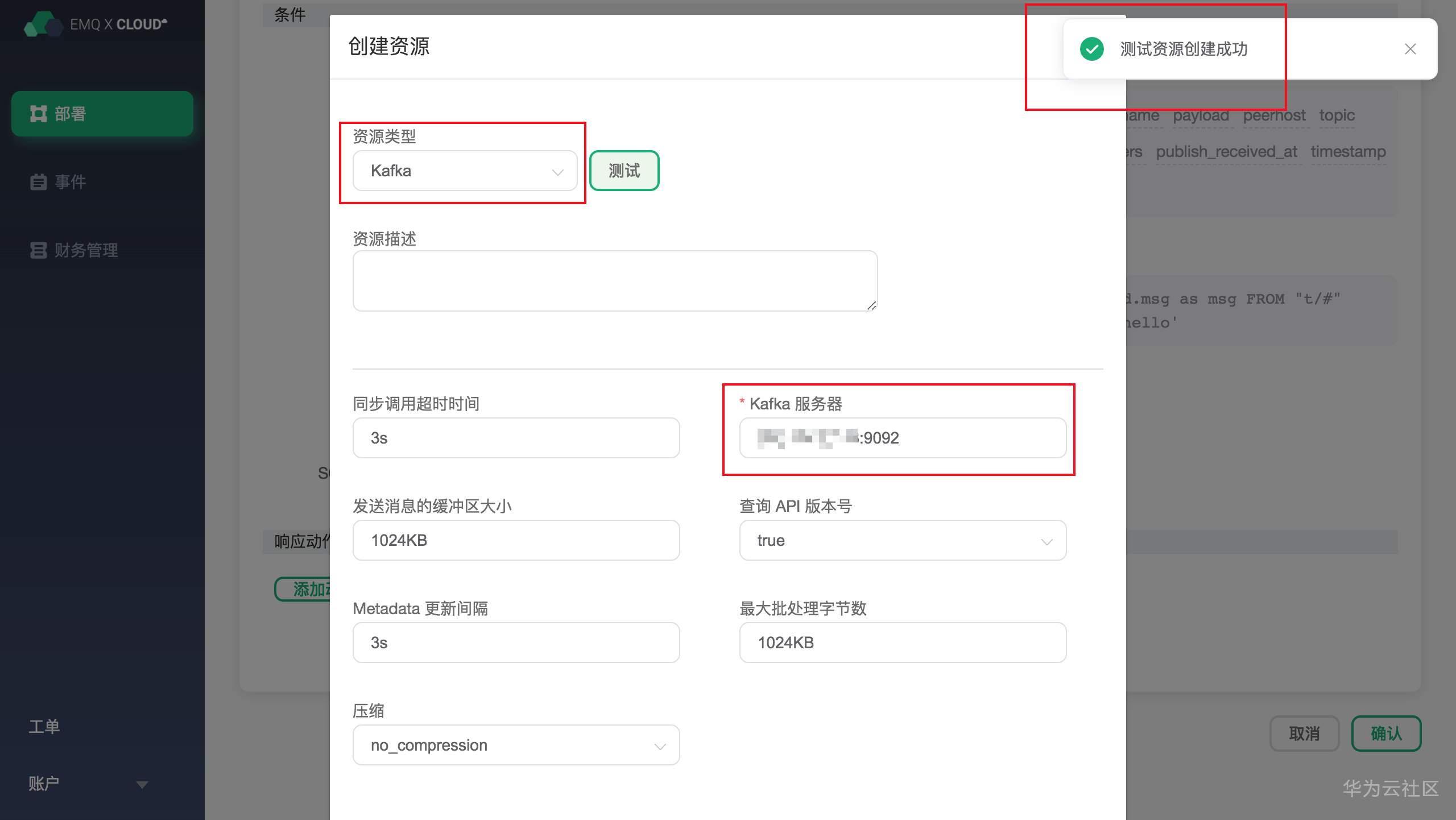This screenshot has height=820, width=1456.
Task: Open the compression no_compression dropdown
Action: click(516, 745)
